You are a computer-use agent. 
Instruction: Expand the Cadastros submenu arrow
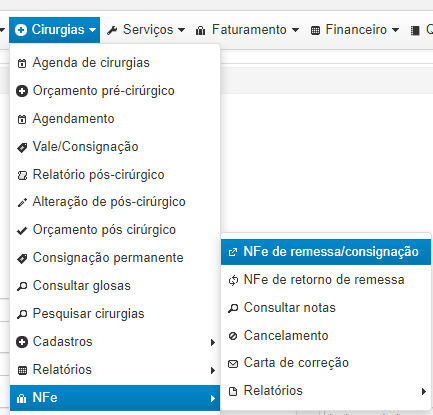click(x=213, y=342)
